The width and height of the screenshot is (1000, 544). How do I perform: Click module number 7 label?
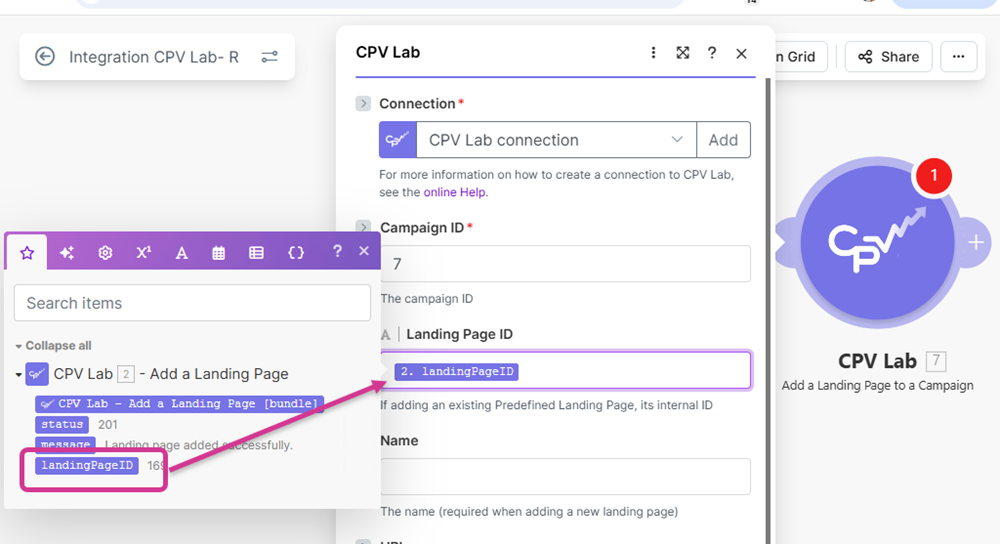point(936,361)
